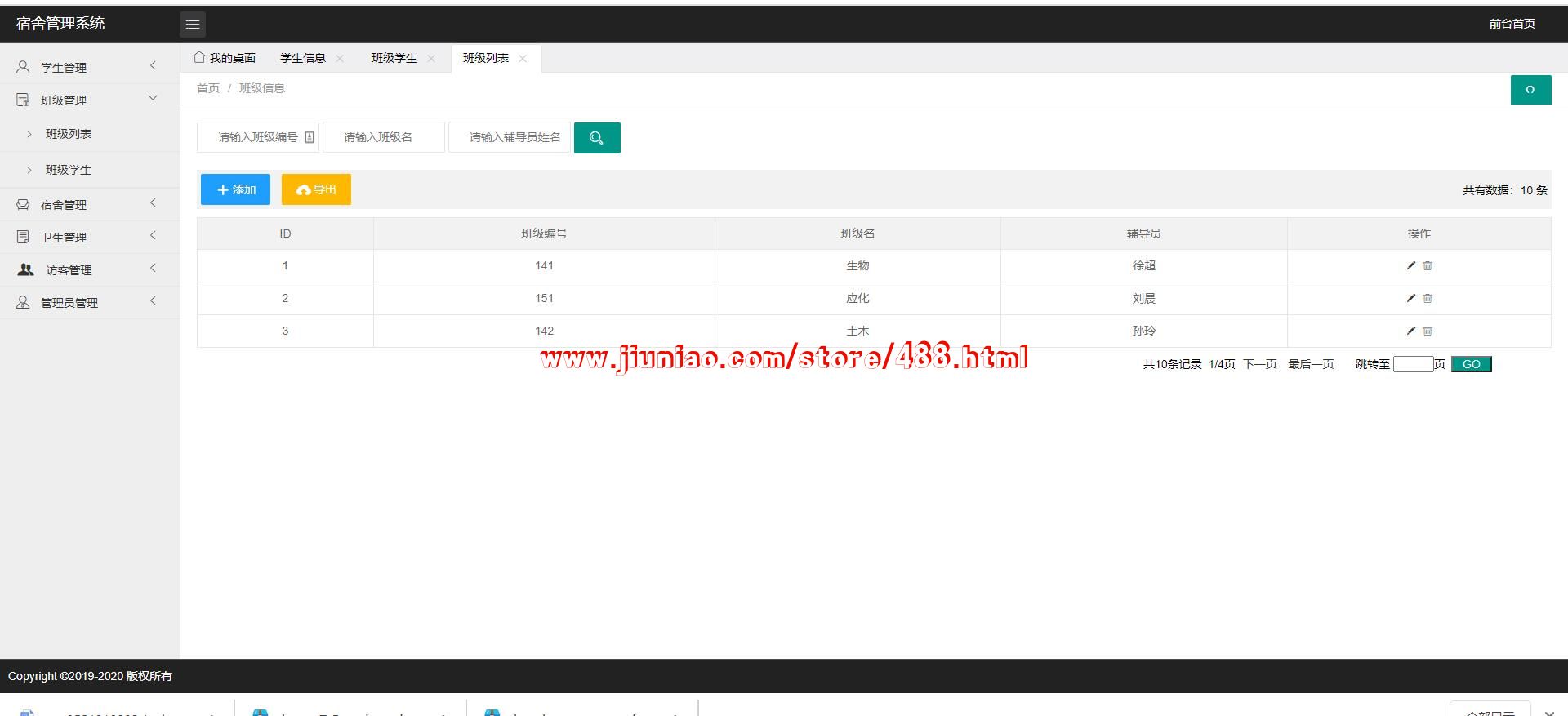Edit the row with class 141
1568x716 pixels.
tap(1410, 265)
